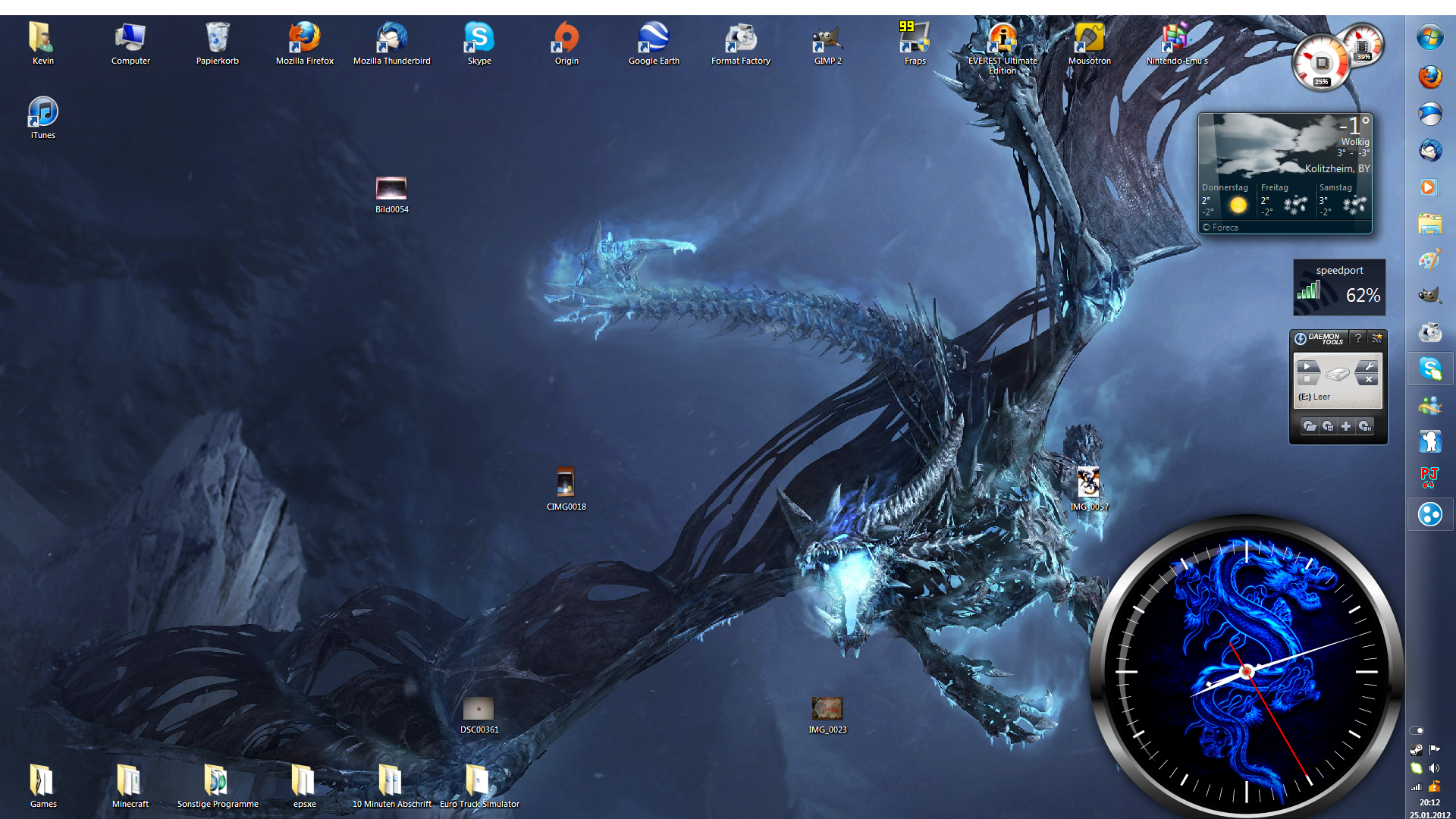1456x819 pixels.
Task: Open the Project64 PJ64 taskbar icon
Action: click(1430, 478)
